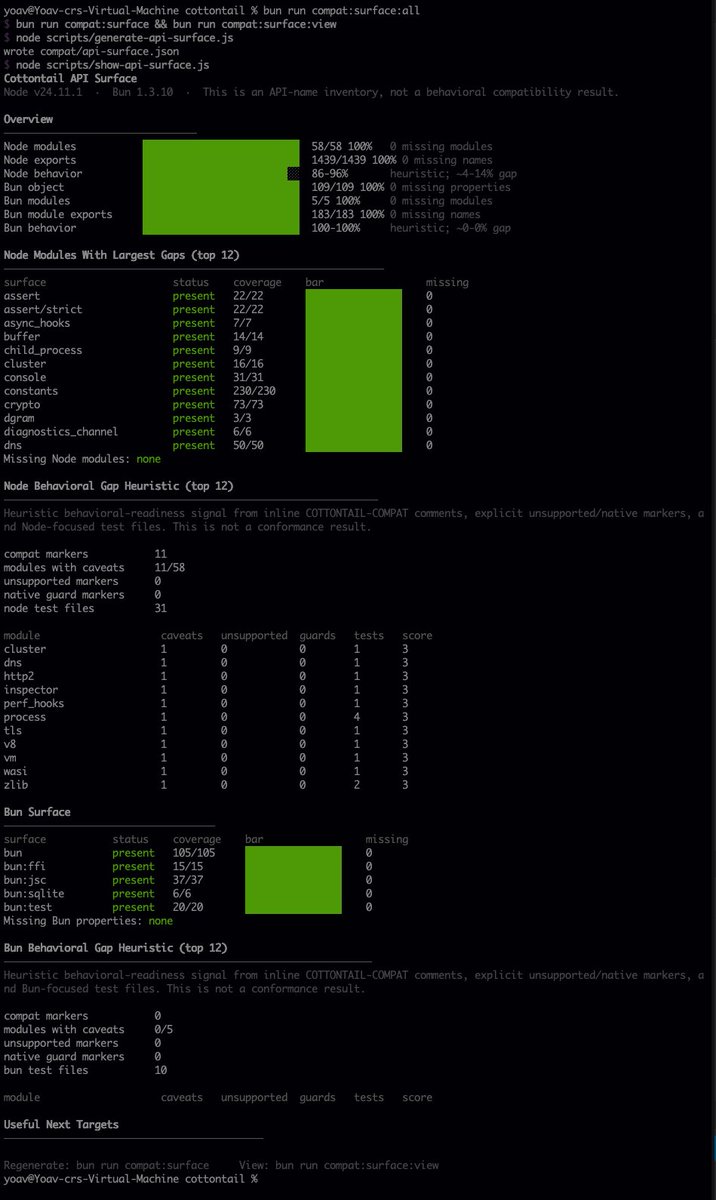Click the '230/230' coverage value for constants

click(254, 391)
